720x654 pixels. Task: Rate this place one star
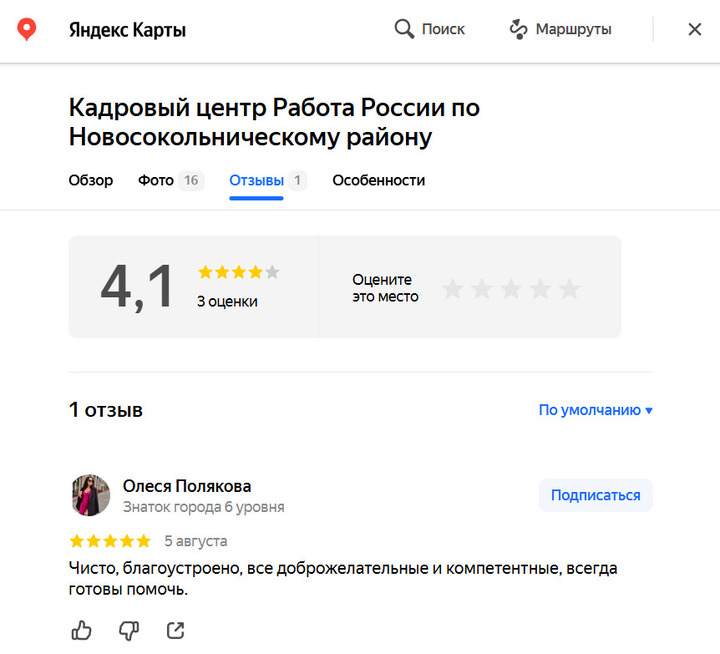[x=453, y=289]
